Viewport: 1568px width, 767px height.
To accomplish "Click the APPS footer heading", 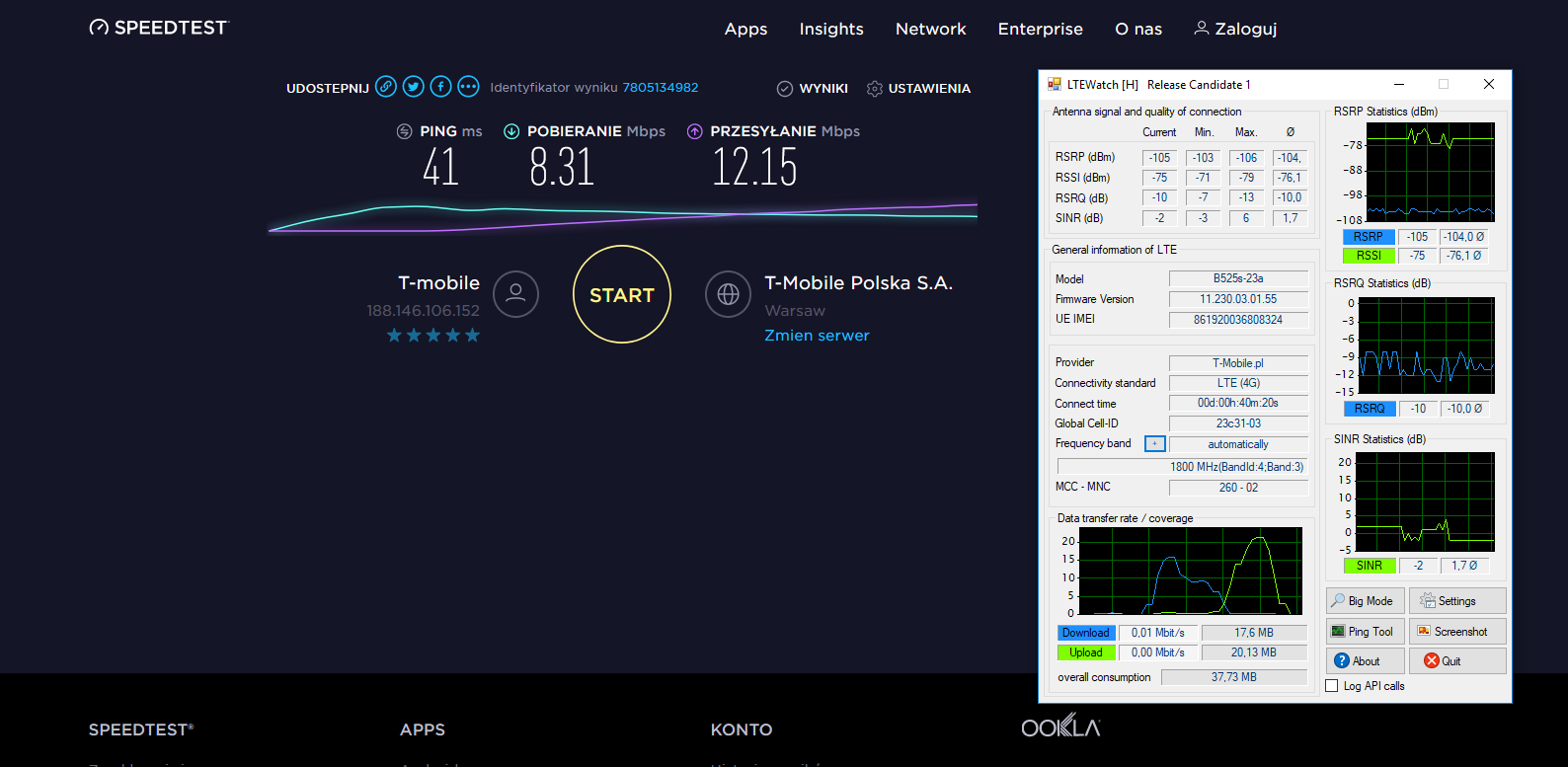I will (x=423, y=729).
